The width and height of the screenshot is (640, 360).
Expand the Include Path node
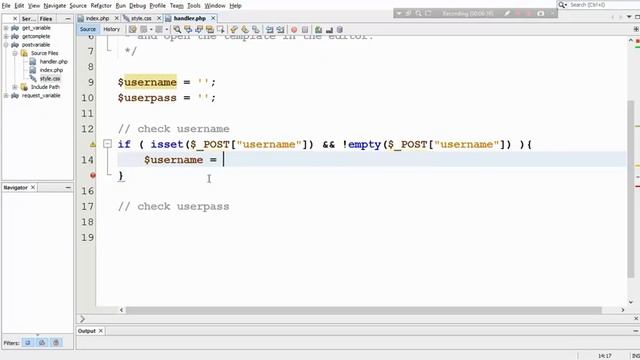coord(15,87)
